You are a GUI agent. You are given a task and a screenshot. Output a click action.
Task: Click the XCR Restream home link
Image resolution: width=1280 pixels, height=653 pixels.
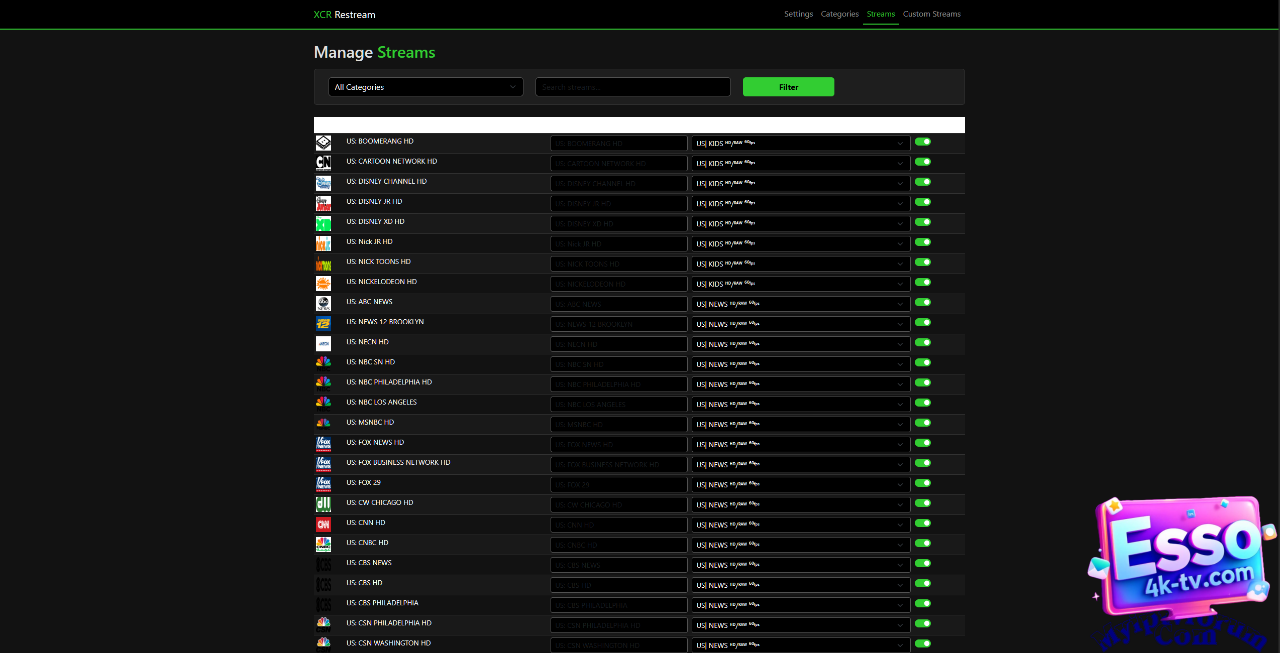[x=344, y=15]
